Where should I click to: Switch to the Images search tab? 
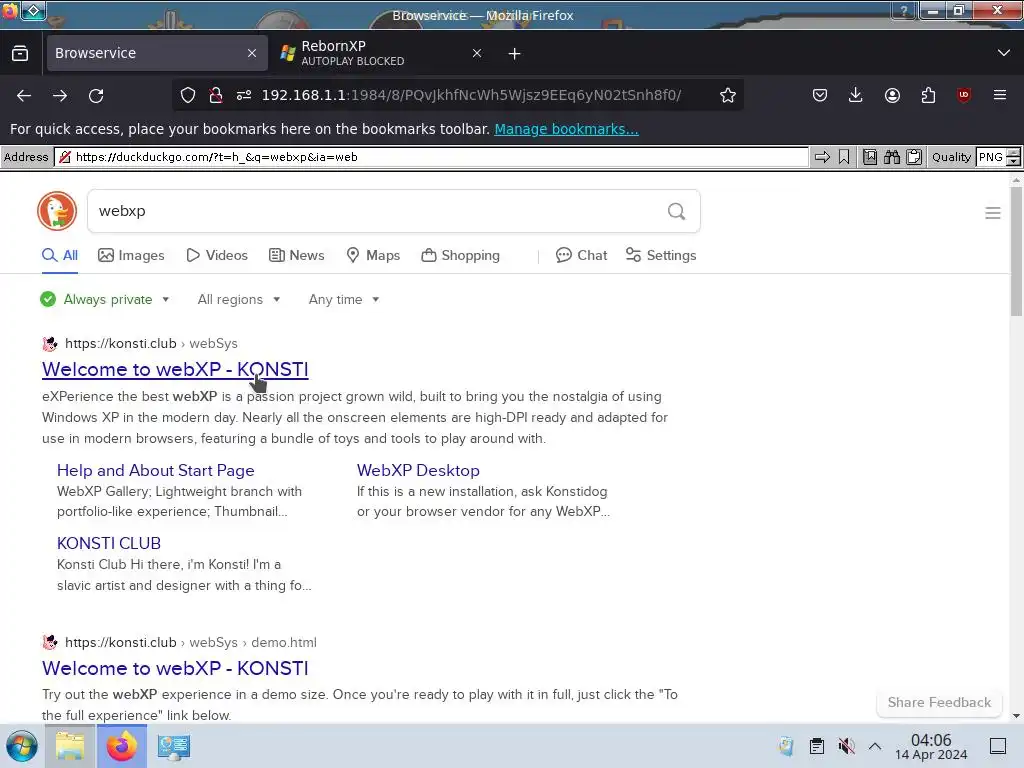[131, 255]
